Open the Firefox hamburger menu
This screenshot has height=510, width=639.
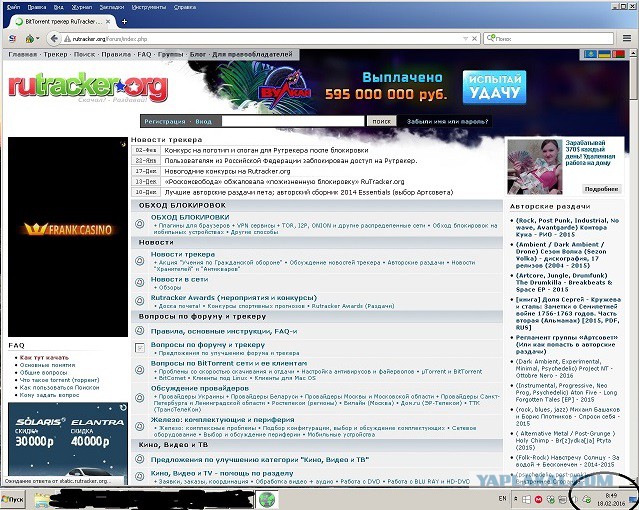coord(627,38)
